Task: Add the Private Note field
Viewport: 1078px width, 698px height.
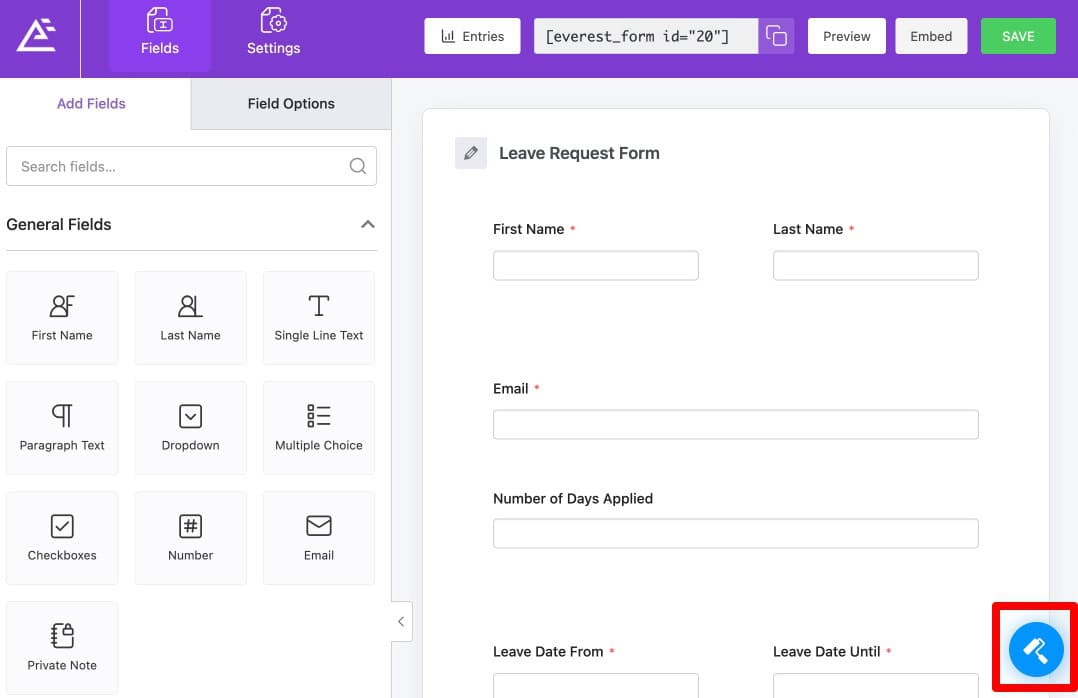Action: (62, 648)
